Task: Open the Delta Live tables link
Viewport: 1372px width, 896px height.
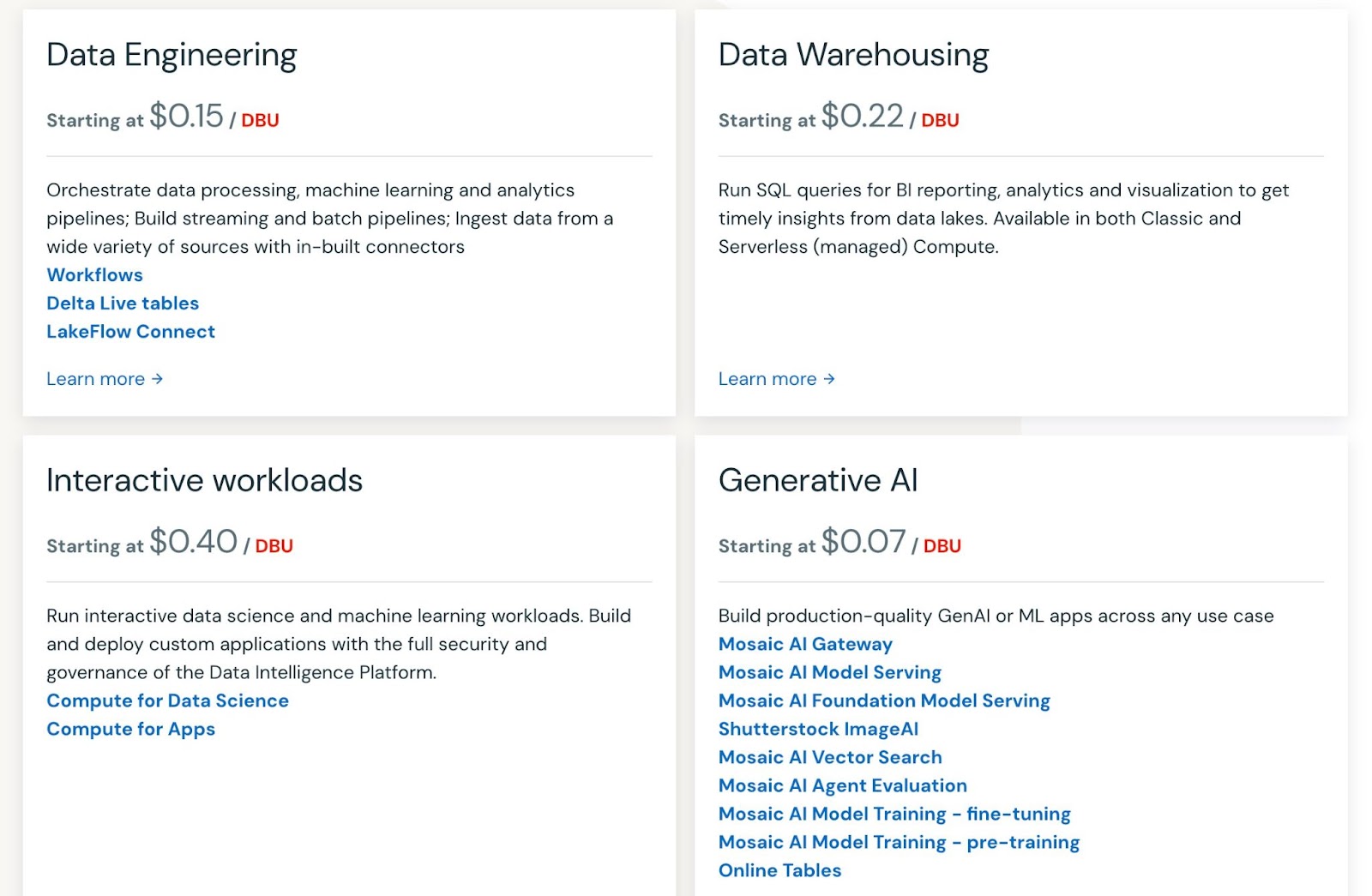Action: pyautogui.click(x=123, y=304)
